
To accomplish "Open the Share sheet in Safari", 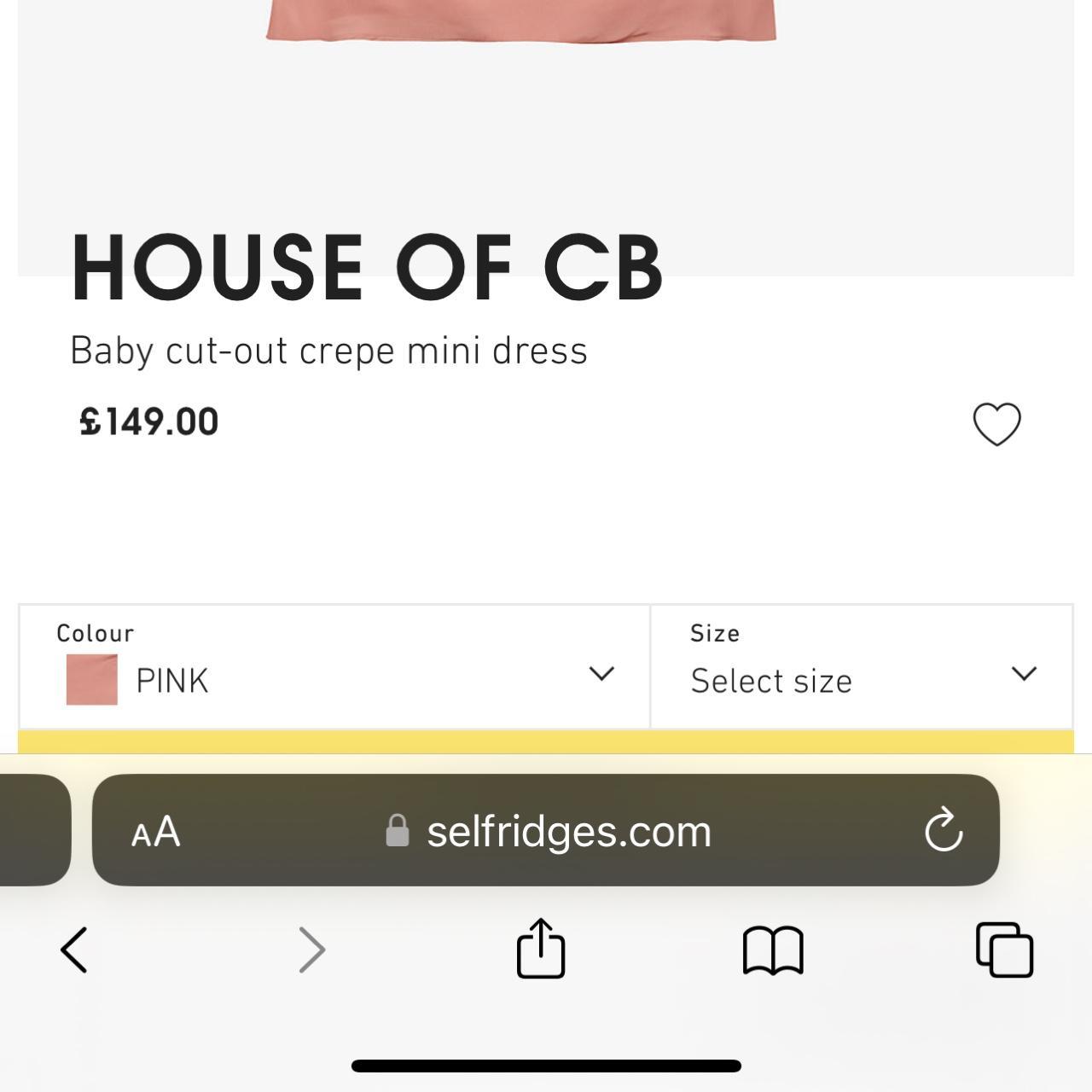I will click(541, 950).
